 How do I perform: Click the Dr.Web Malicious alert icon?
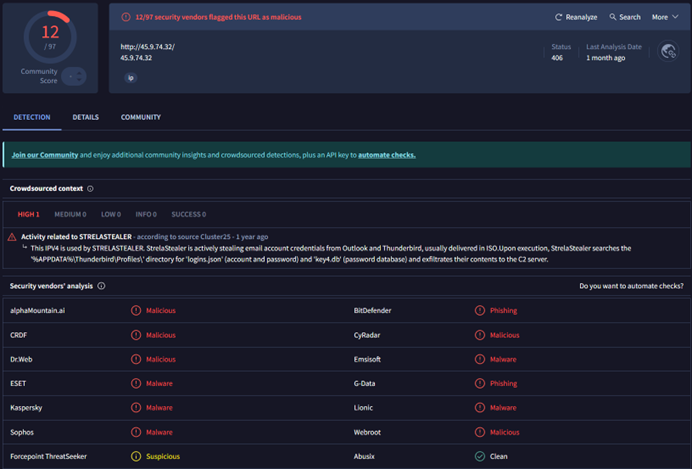136,360
